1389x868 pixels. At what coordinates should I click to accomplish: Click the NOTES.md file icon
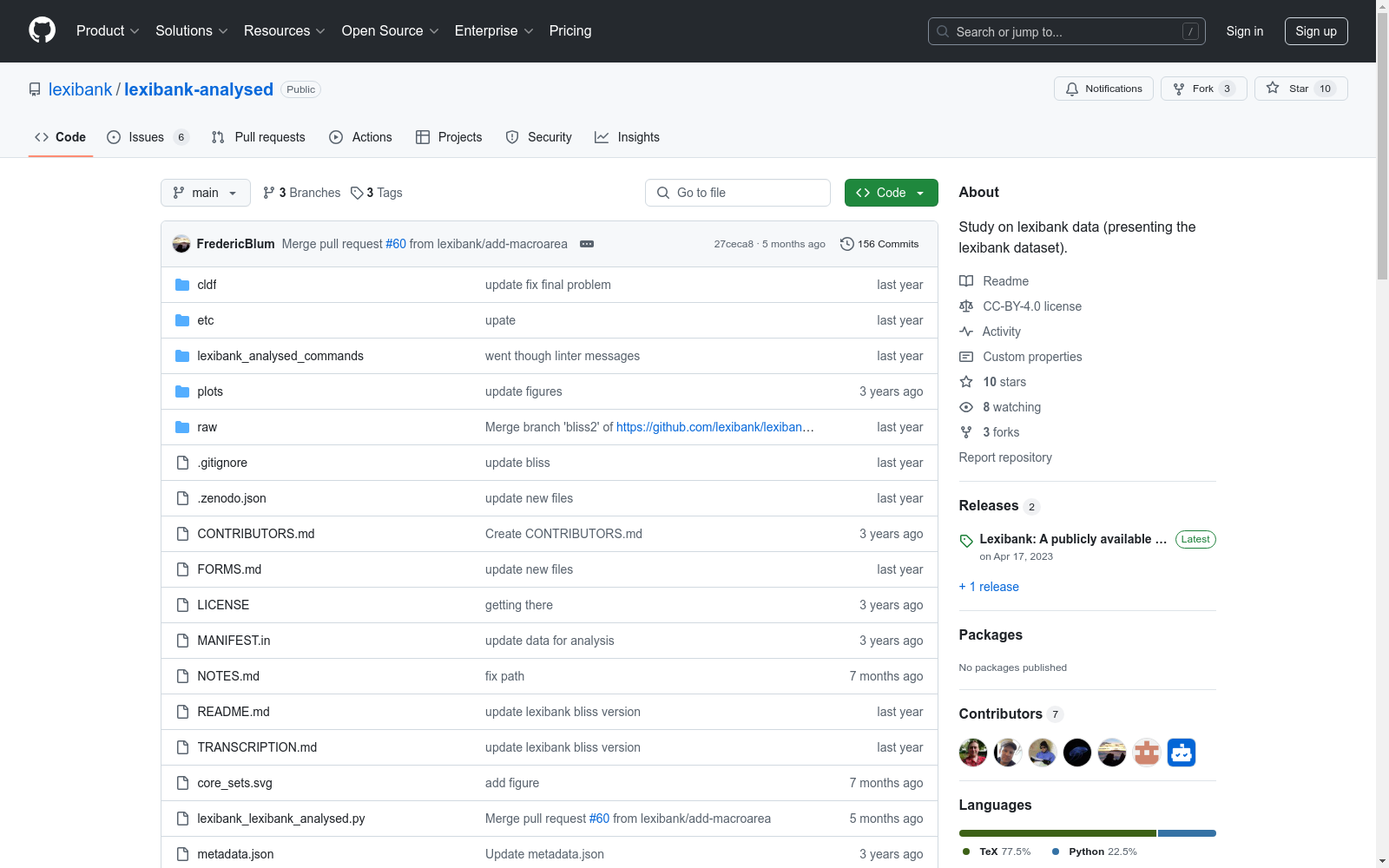[x=182, y=676]
